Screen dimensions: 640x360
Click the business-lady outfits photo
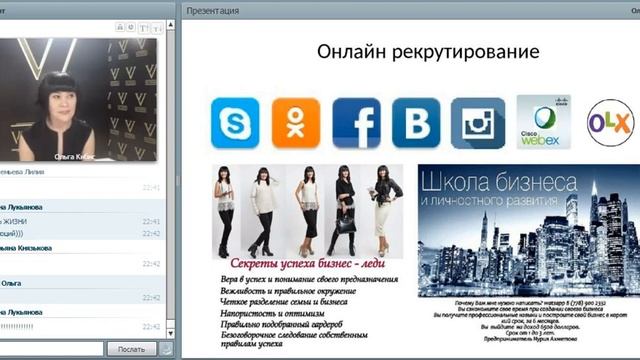[x=307, y=211]
